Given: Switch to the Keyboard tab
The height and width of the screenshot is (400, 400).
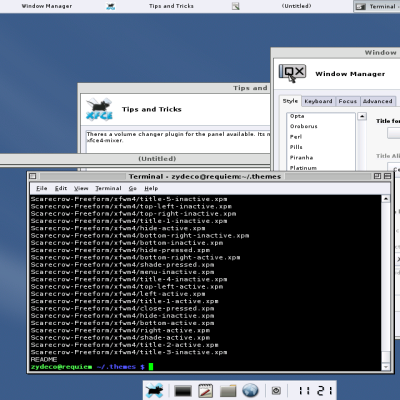Looking at the screenshot, I should point(318,101).
